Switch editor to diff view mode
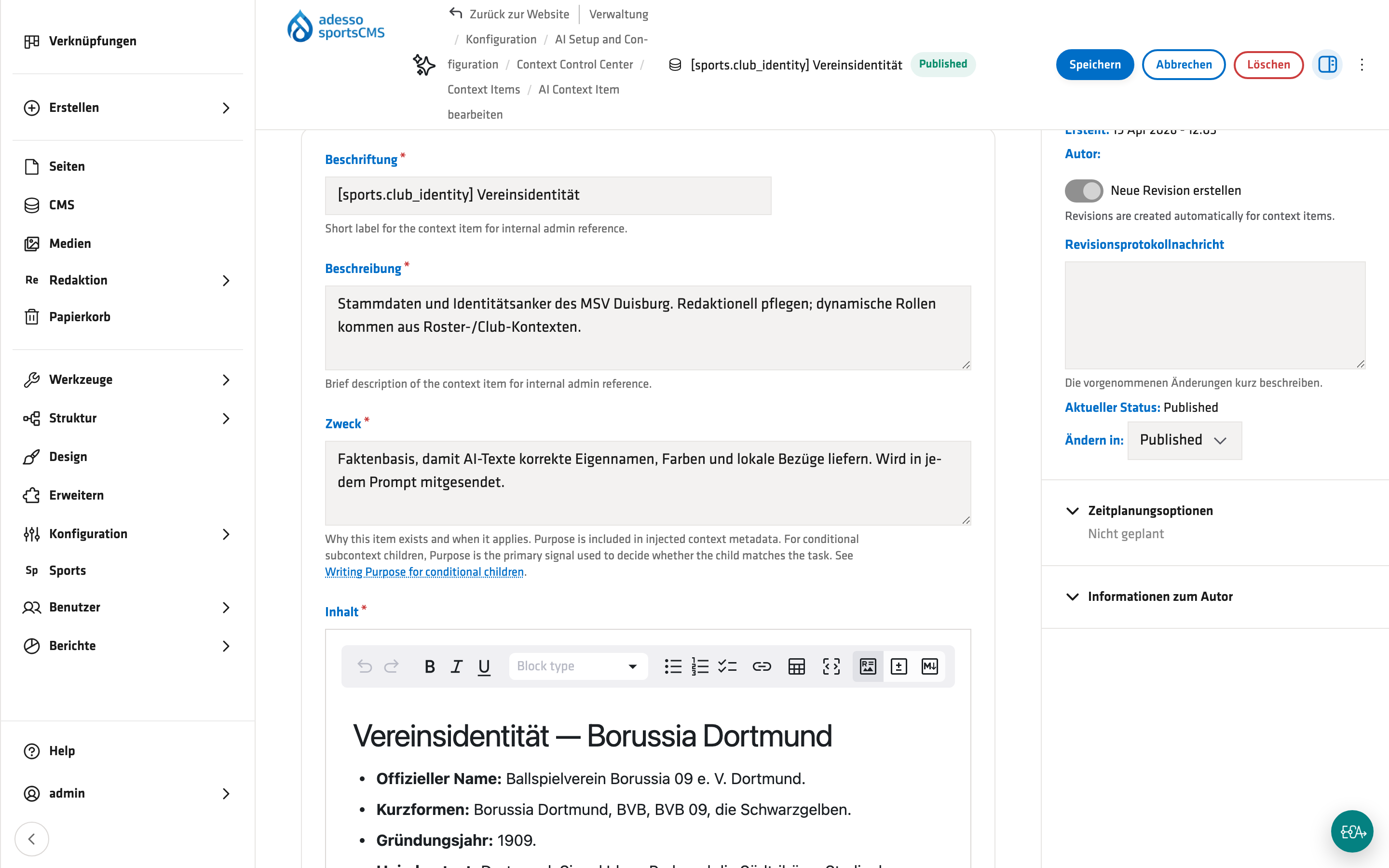Image resolution: width=1389 pixels, height=868 pixels. [899, 666]
